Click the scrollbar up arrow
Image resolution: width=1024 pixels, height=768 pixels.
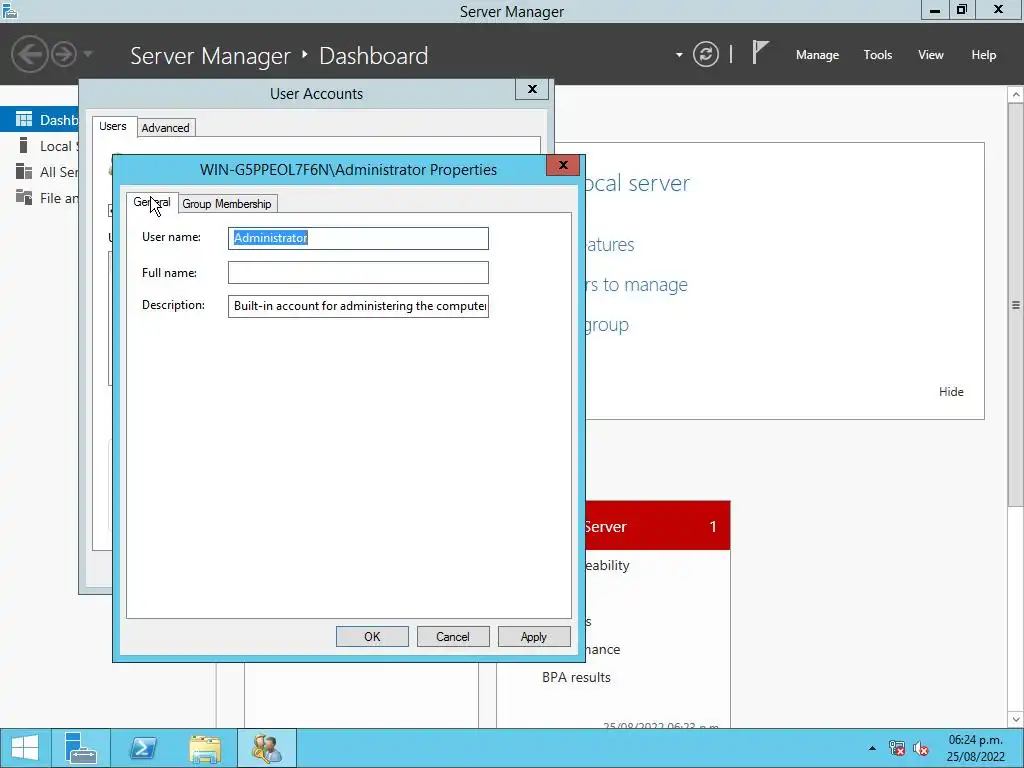[x=1016, y=95]
